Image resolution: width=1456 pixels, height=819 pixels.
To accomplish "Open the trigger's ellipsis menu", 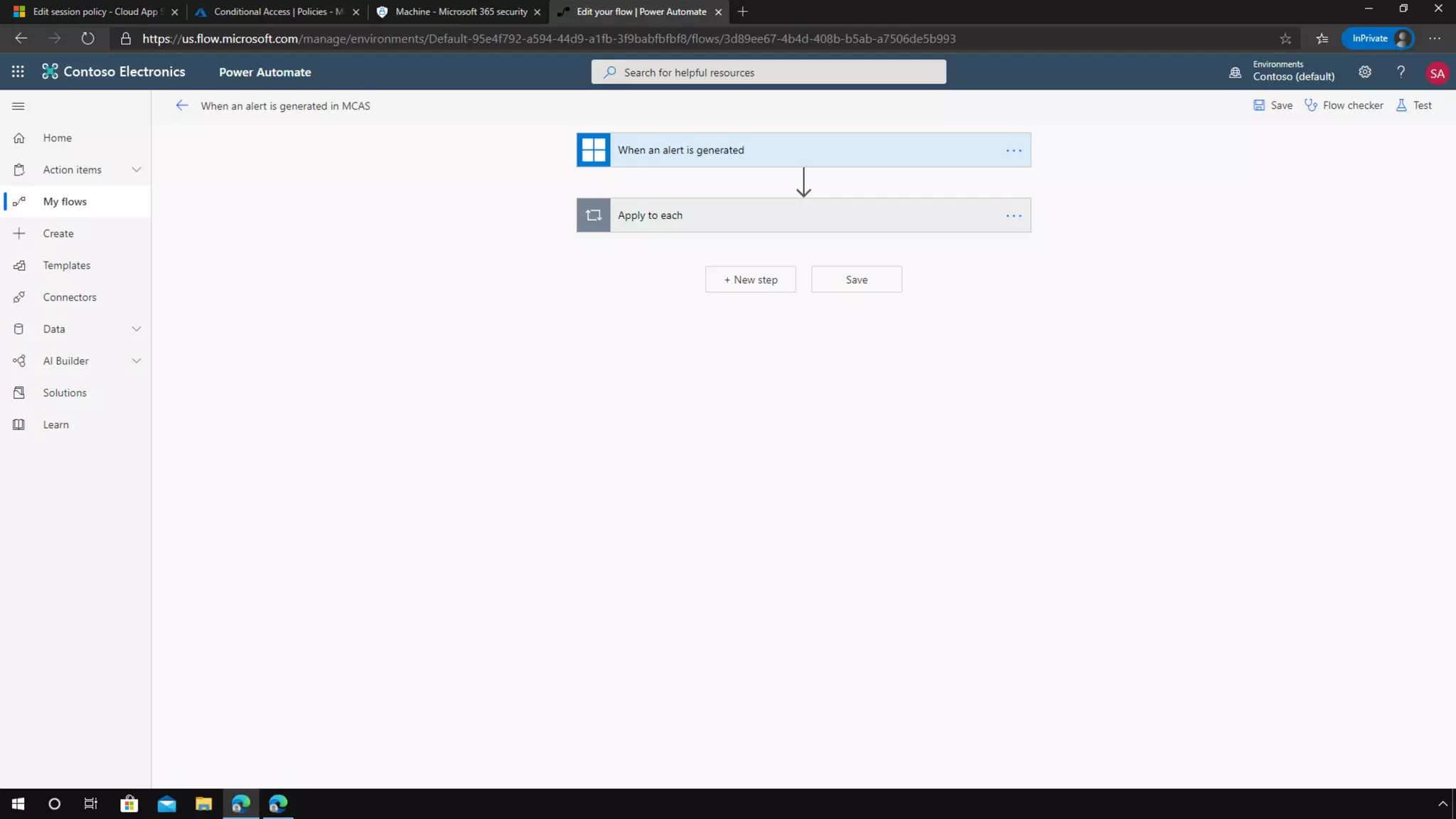I will pyautogui.click(x=1014, y=150).
